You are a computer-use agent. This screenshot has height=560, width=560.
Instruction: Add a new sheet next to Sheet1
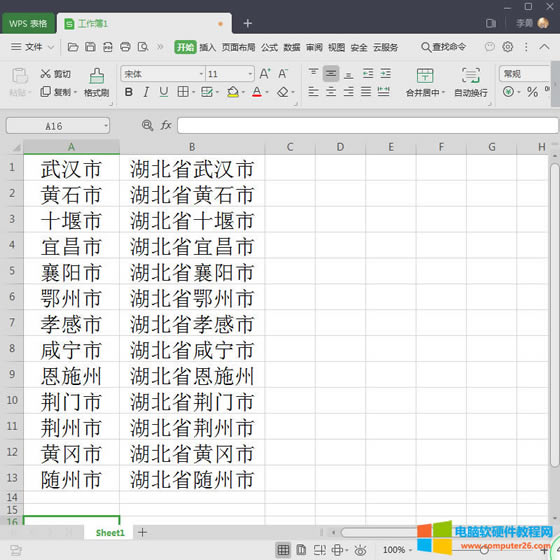click(x=142, y=532)
